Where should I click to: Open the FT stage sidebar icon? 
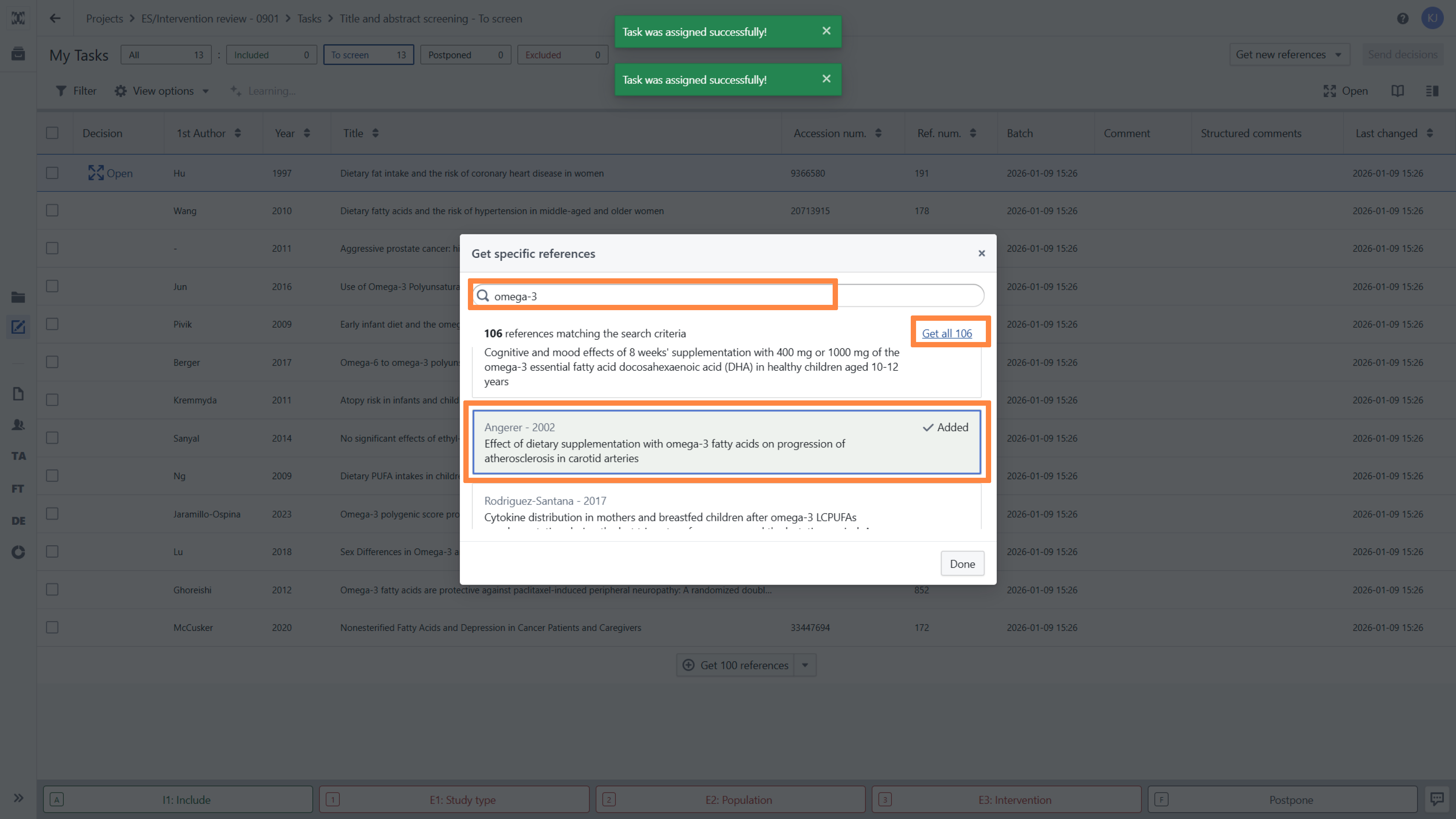coord(18,488)
